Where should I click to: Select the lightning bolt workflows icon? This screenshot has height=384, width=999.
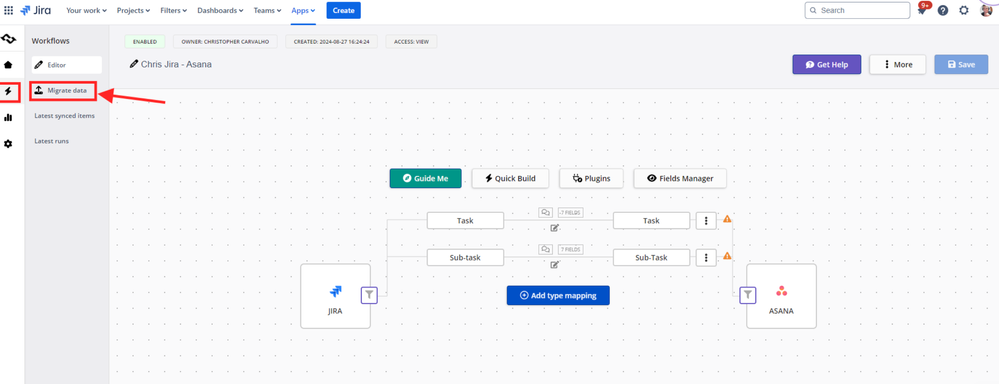click(8, 92)
